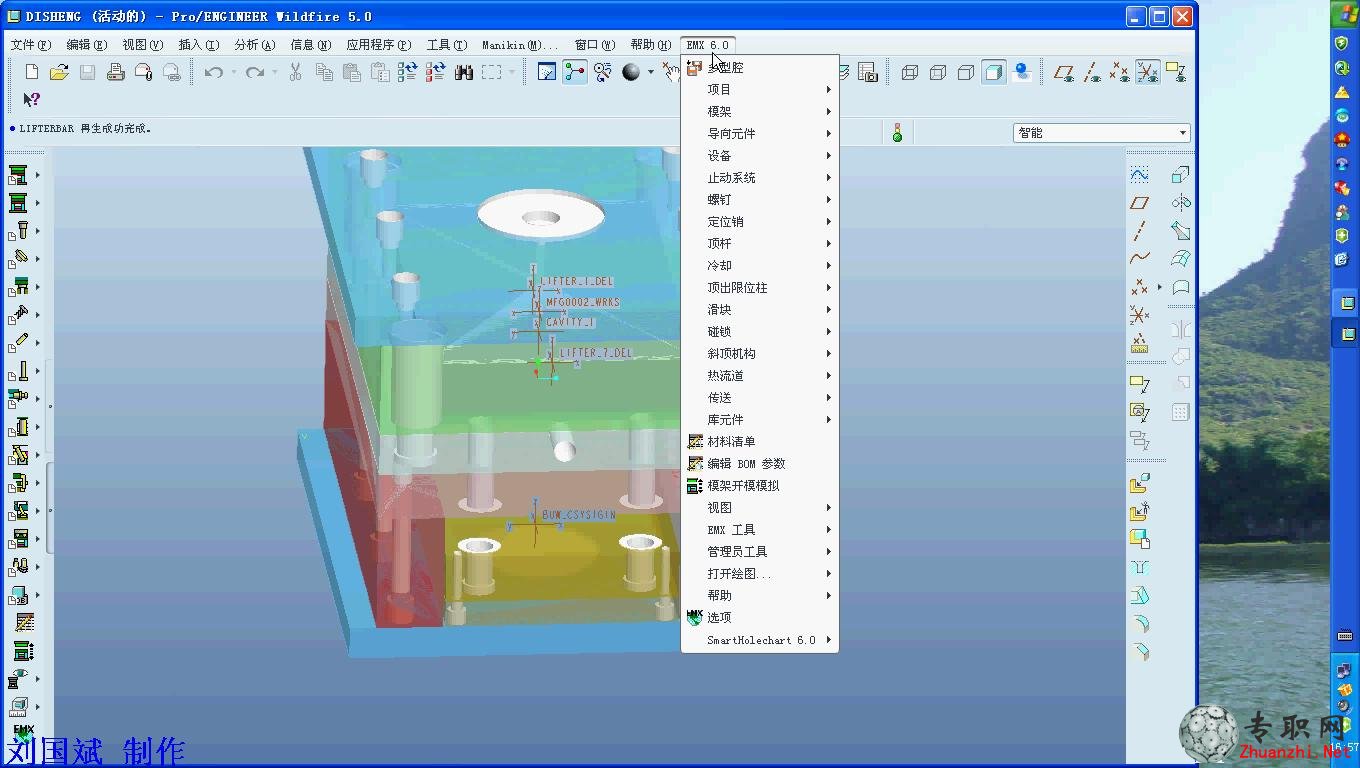Select the Extrude tool on right toolbar
Screen dimensions: 1360x768
(1181, 175)
